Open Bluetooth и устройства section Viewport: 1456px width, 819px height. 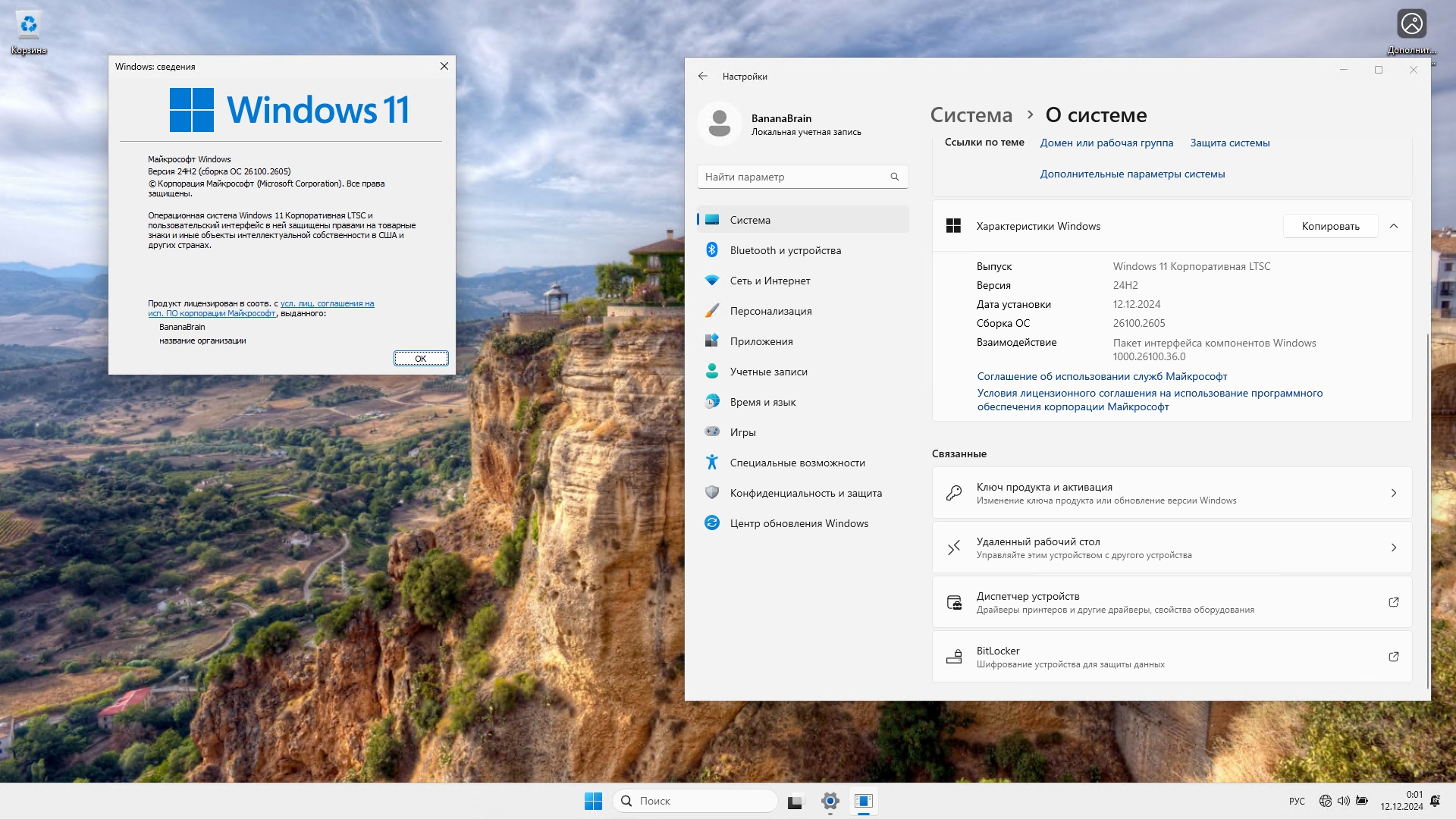coord(785,250)
